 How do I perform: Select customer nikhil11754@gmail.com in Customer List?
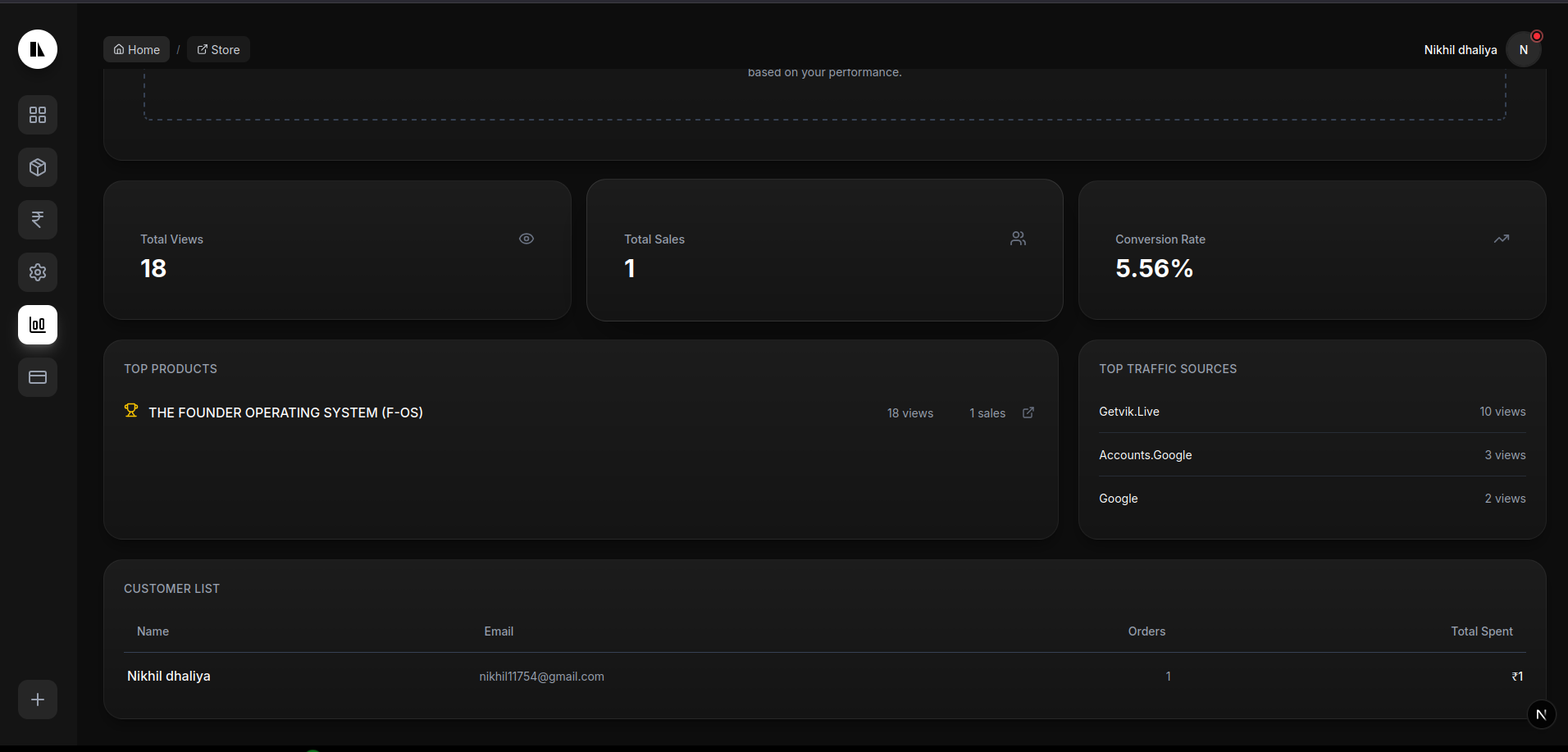tap(541, 676)
